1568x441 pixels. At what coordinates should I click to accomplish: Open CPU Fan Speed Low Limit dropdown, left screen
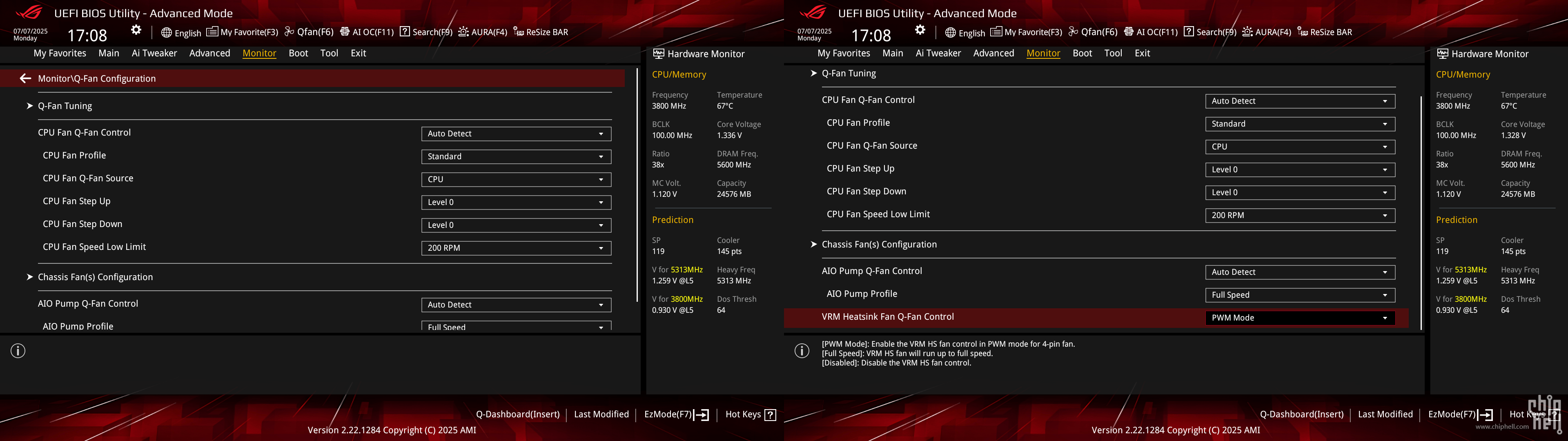click(x=516, y=248)
